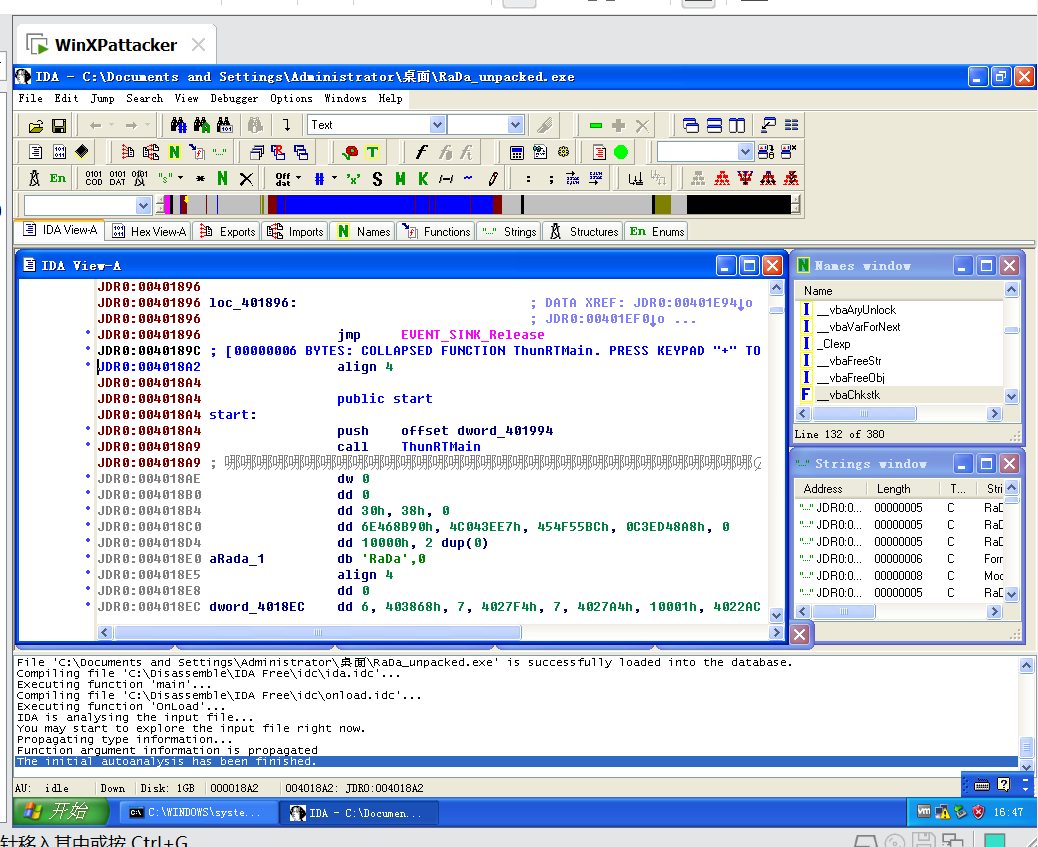
Task: Expand the forward arrow history dropdown
Action: tap(146, 125)
